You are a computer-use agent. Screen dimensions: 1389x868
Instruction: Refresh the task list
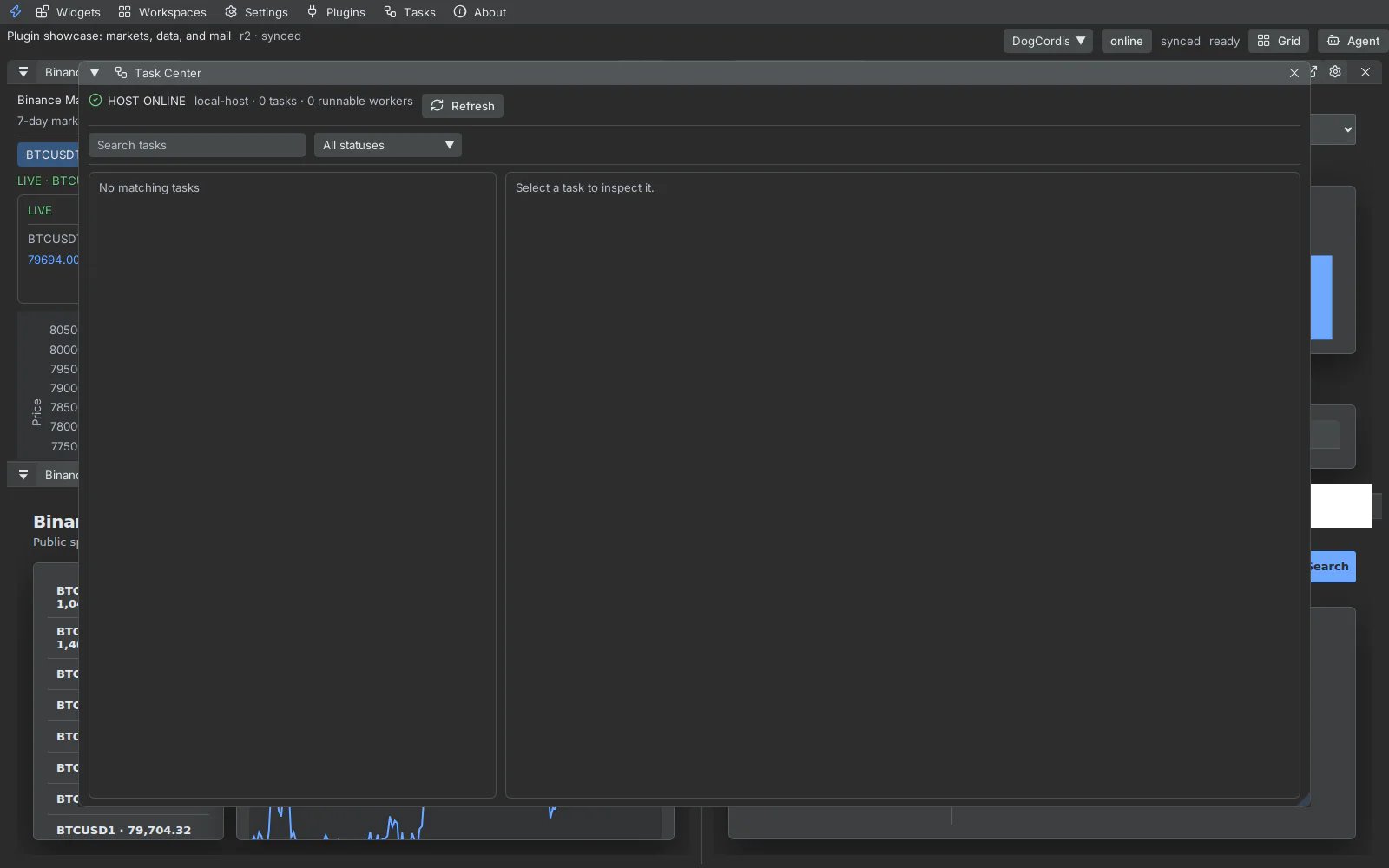463,106
